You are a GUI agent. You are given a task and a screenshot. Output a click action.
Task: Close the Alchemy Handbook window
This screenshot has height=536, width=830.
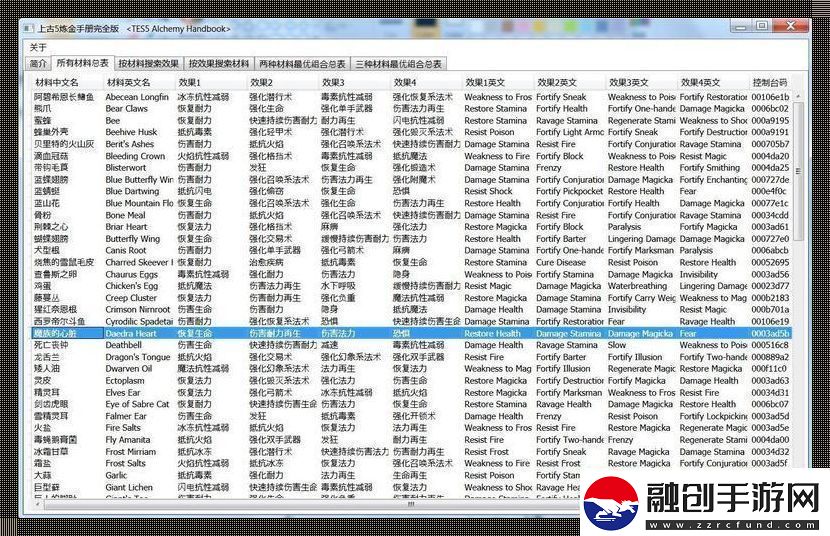[791, 26]
